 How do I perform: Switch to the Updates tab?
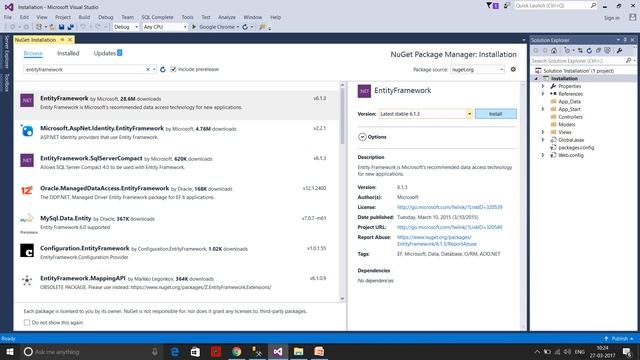[108, 53]
